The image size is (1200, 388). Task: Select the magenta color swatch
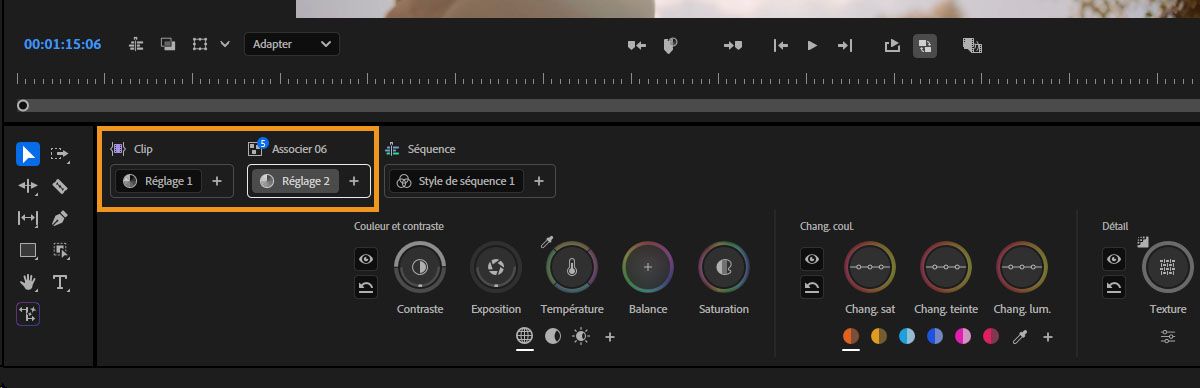pyautogui.click(x=964, y=336)
